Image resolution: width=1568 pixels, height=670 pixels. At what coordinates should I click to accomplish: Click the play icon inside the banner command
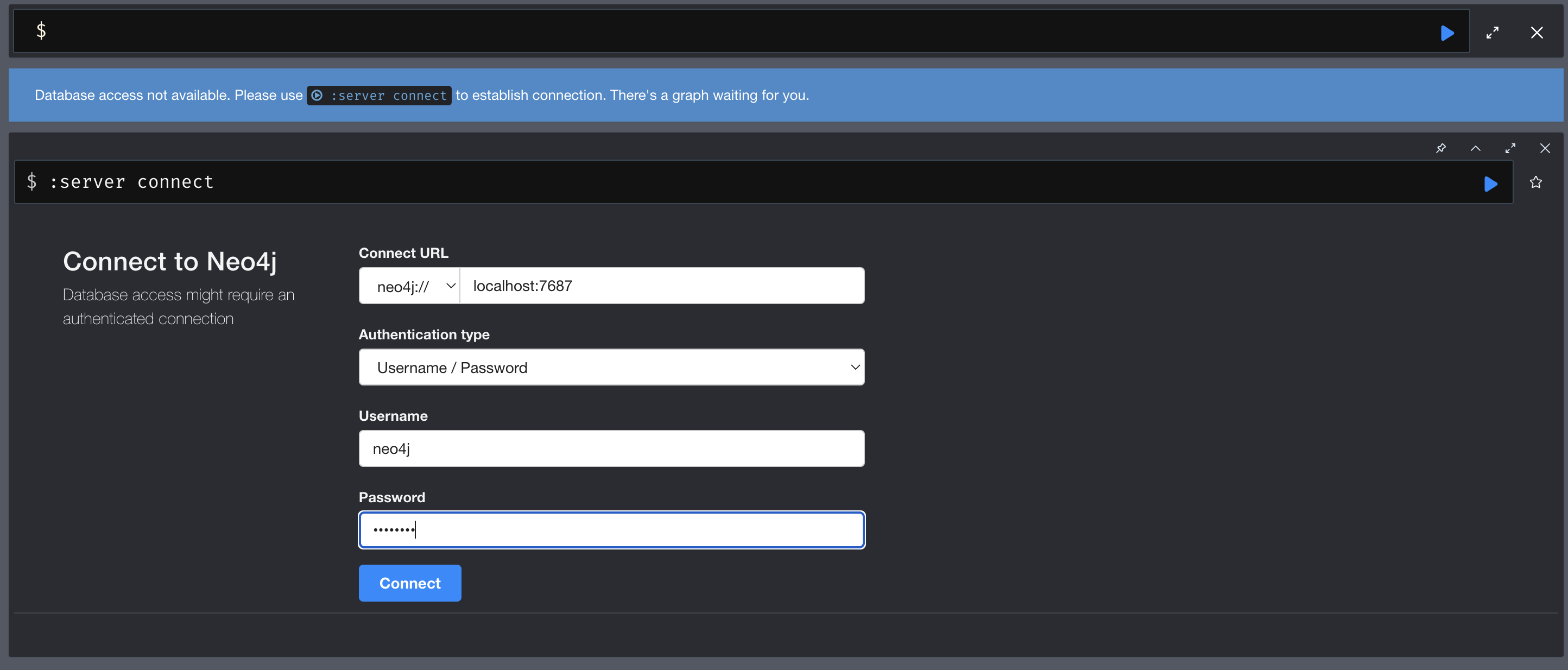click(x=317, y=96)
